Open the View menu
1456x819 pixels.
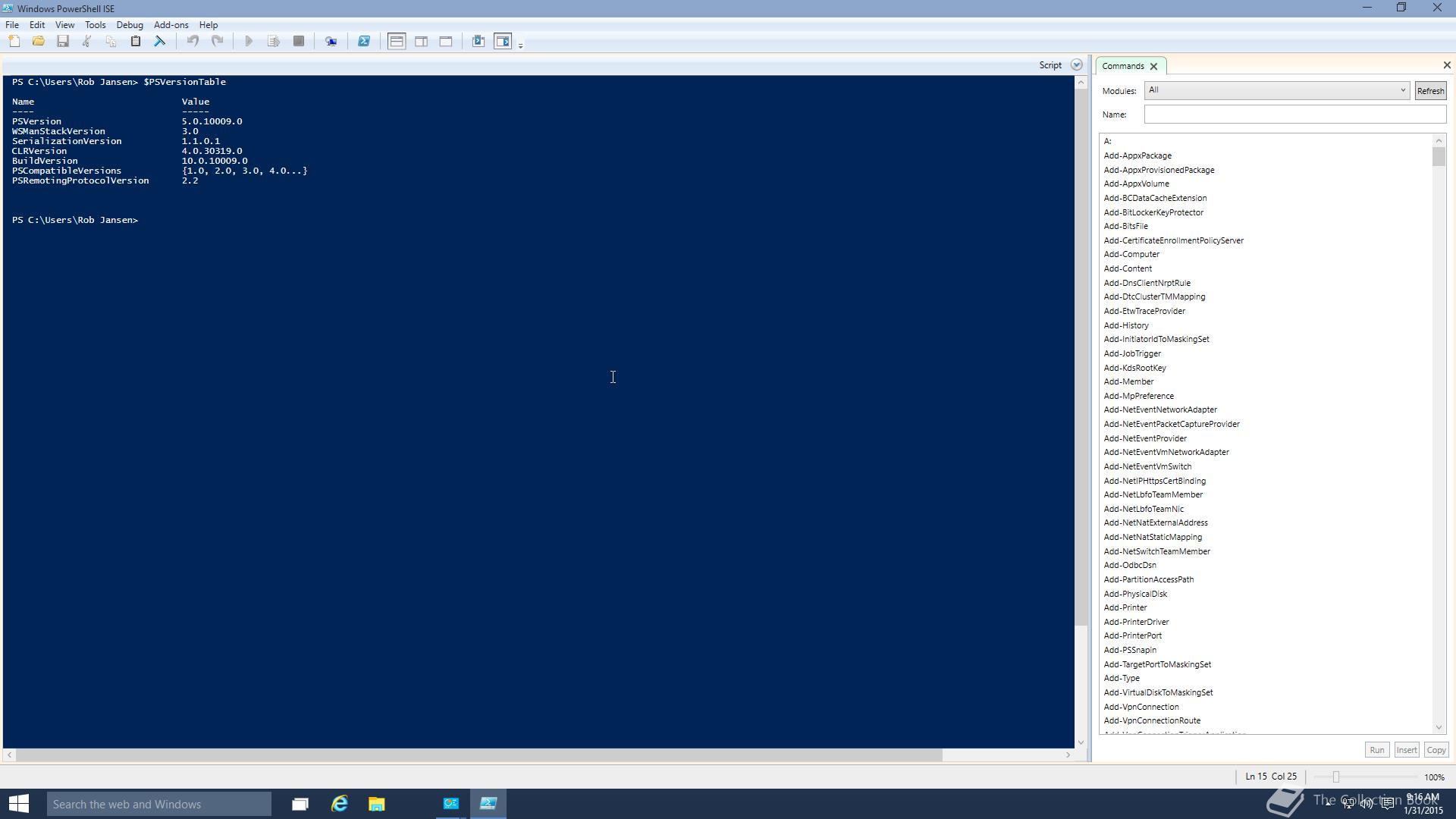(65, 25)
